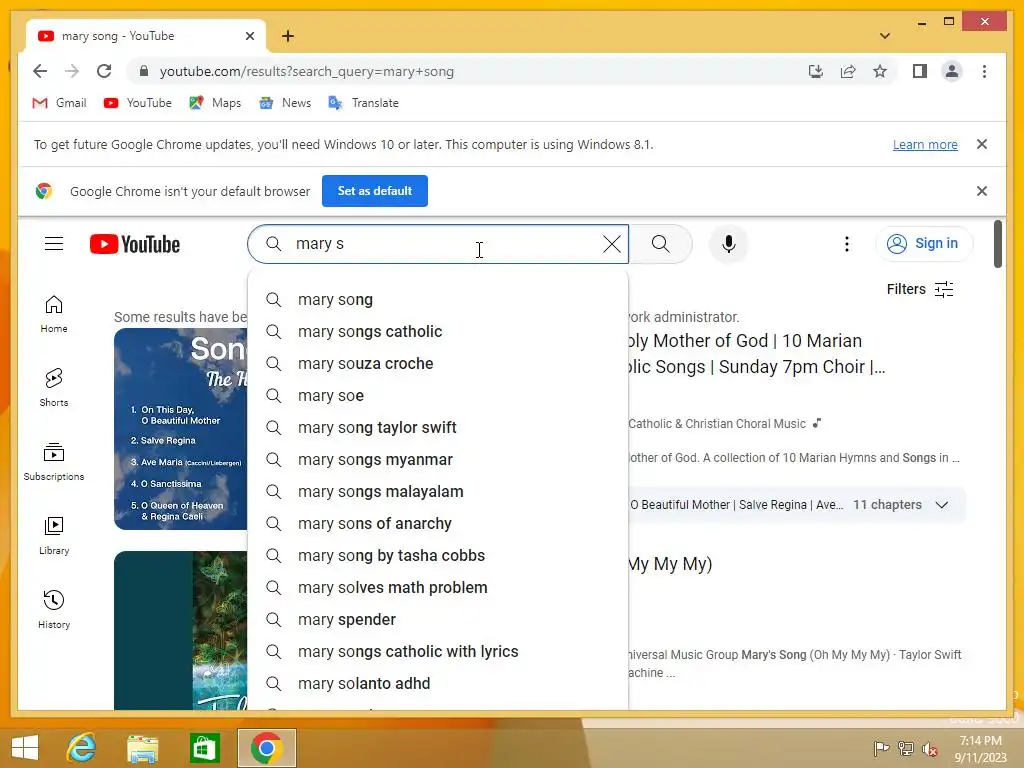Choose suggestion 'mary songs malayalam'
1024x768 pixels.
(x=438, y=491)
